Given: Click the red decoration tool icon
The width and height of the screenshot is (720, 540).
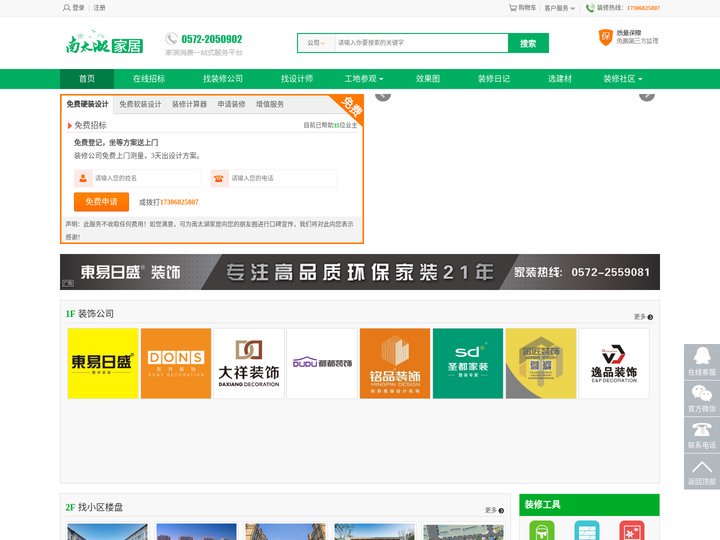Looking at the screenshot, I should 632,530.
